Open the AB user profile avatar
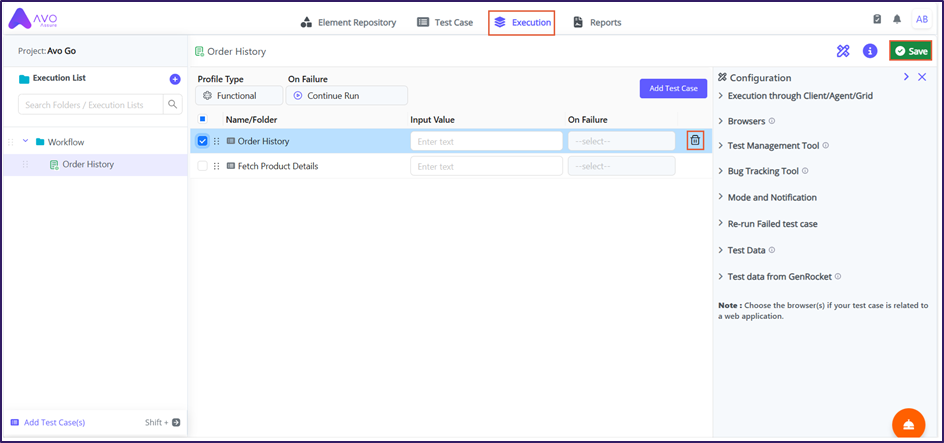944x443 pixels. coord(921,20)
